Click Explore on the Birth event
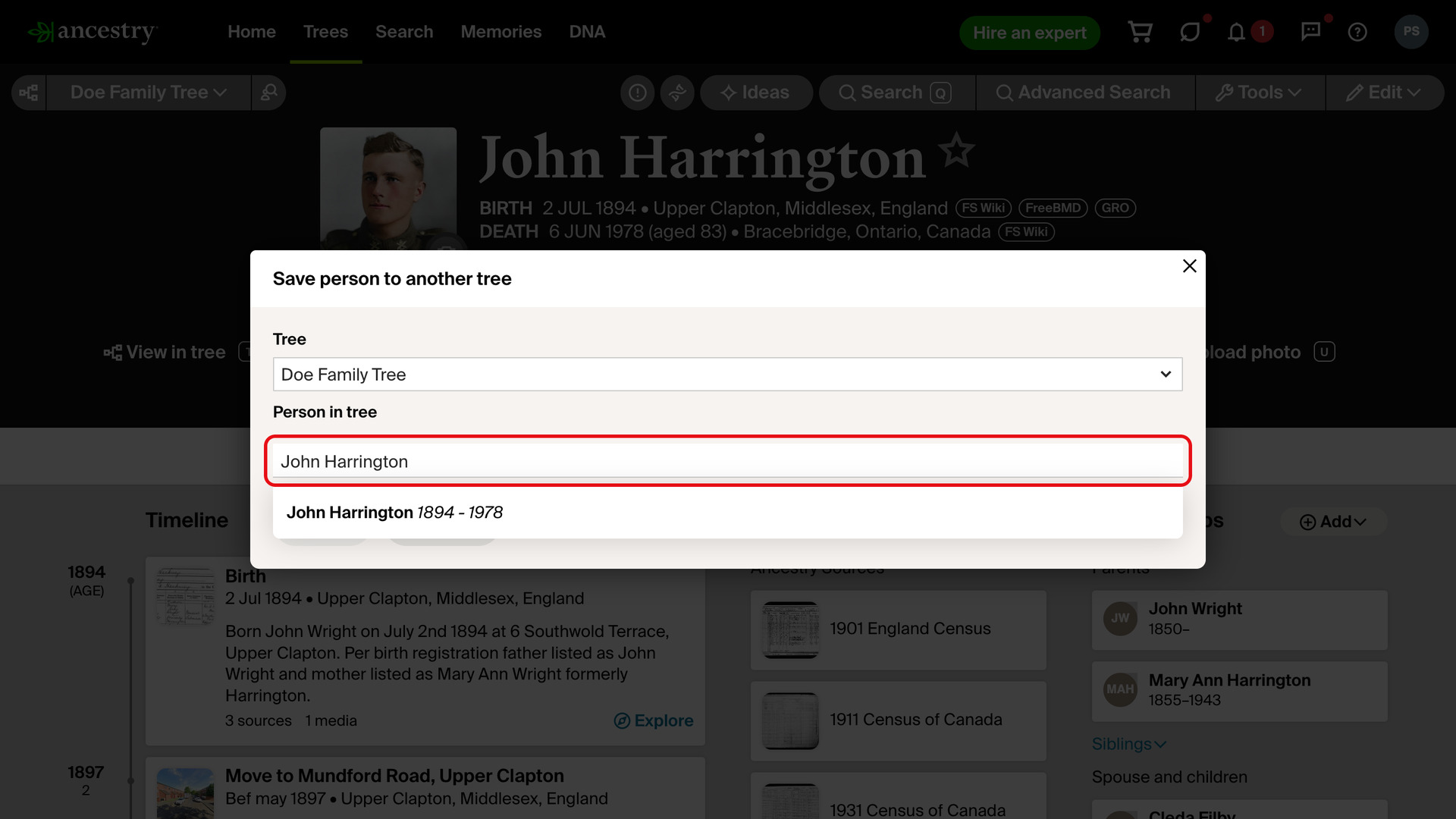This screenshot has width=1456, height=819. click(x=654, y=720)
